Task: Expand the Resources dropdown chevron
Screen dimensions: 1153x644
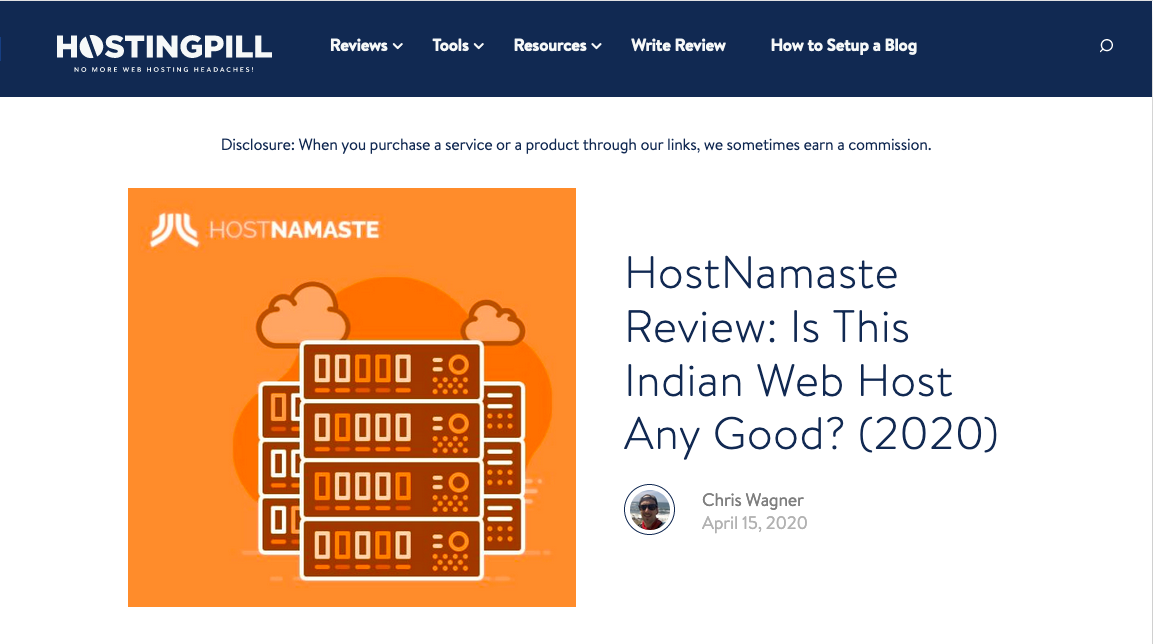Action: coord(596,46)
